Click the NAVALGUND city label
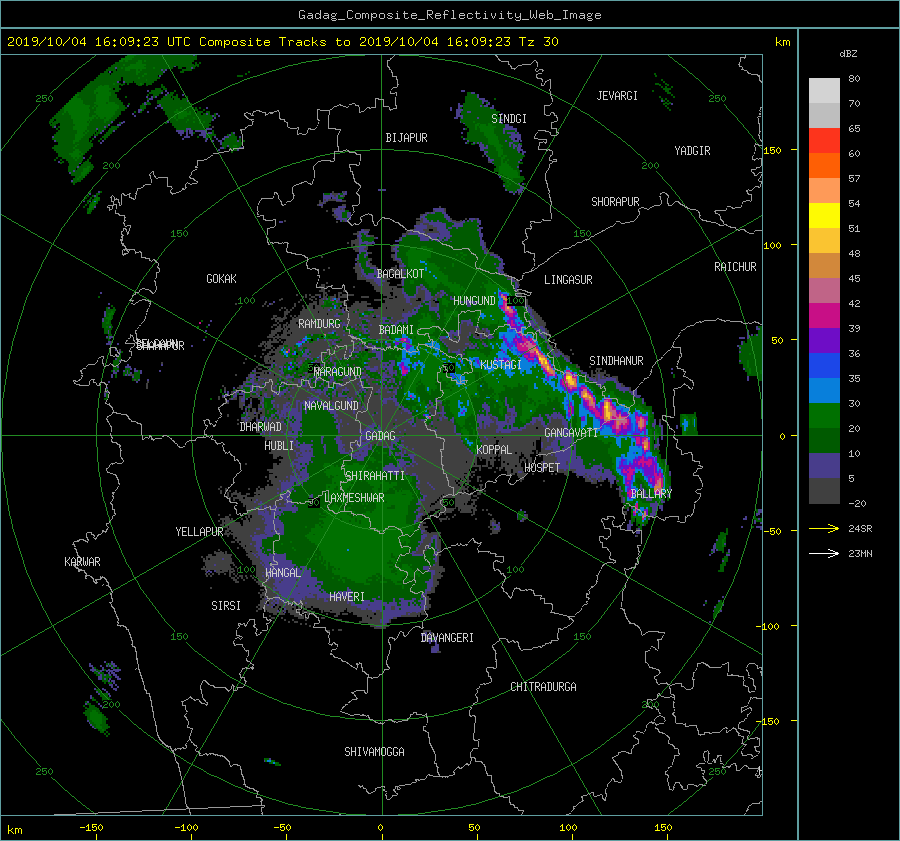Screen dimensions: 900x841 (331, 406)
